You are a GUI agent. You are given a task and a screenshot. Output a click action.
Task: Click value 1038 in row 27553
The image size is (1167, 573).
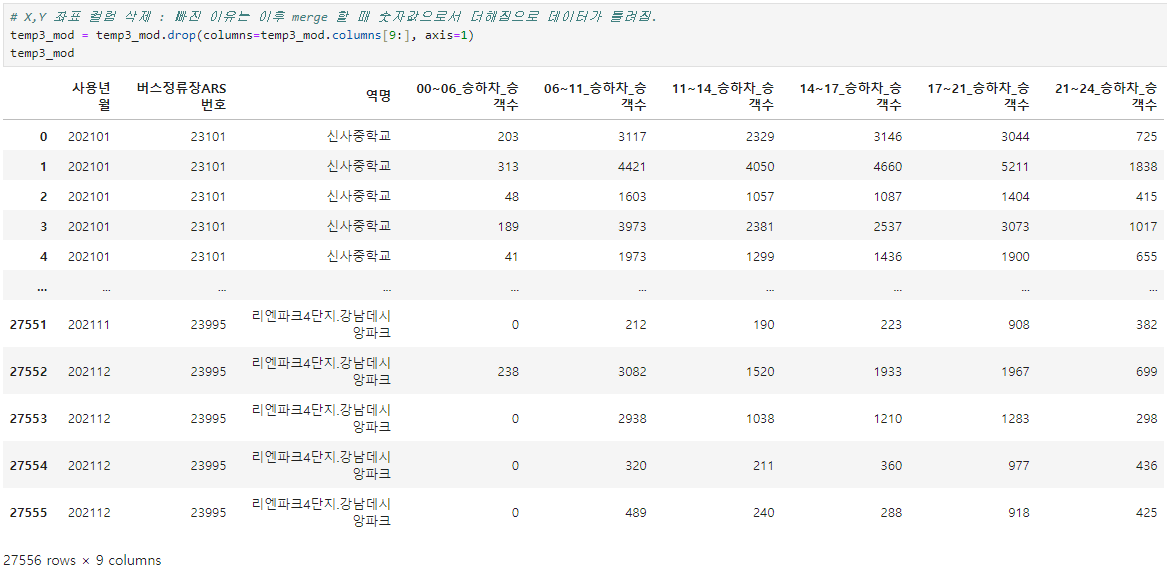pyautogui.click(x=760, y=418)
